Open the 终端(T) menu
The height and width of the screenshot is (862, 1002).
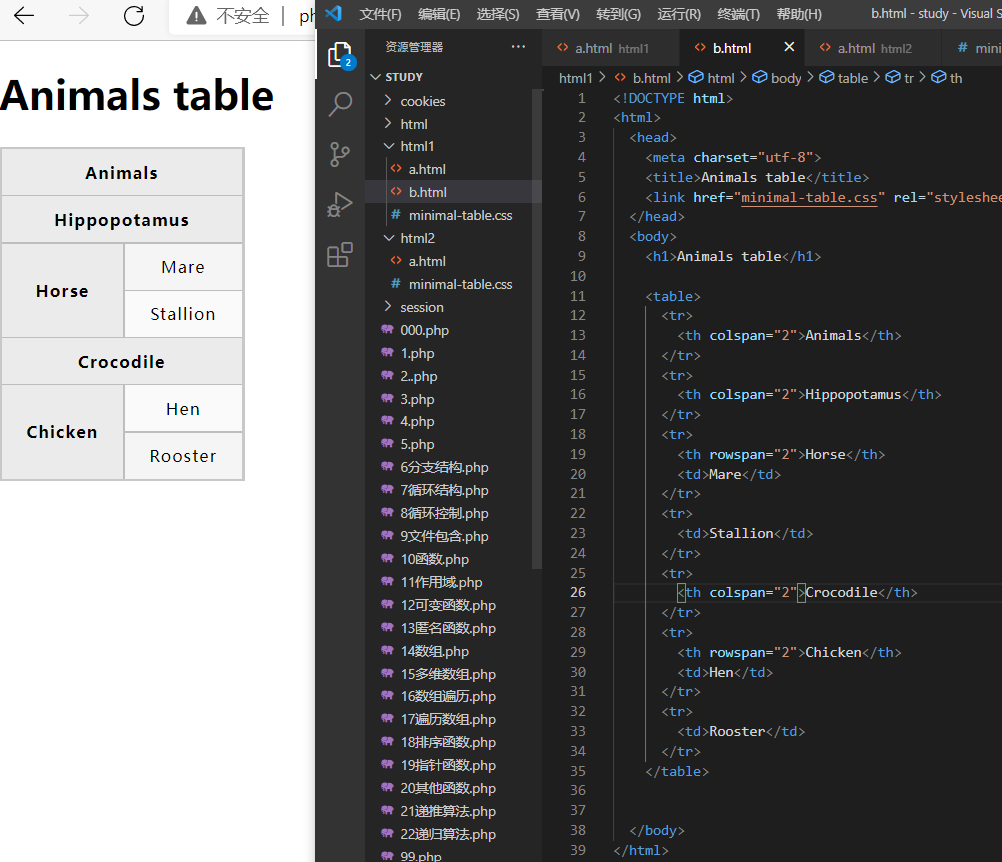(738, 14)
